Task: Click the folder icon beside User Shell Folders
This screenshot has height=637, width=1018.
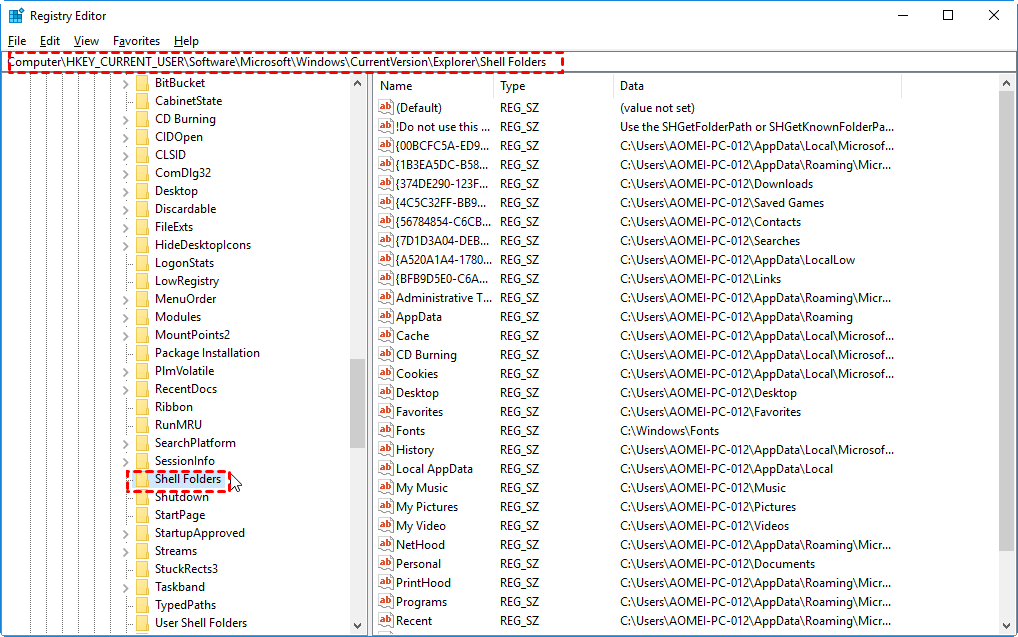Action: [143, 622]
